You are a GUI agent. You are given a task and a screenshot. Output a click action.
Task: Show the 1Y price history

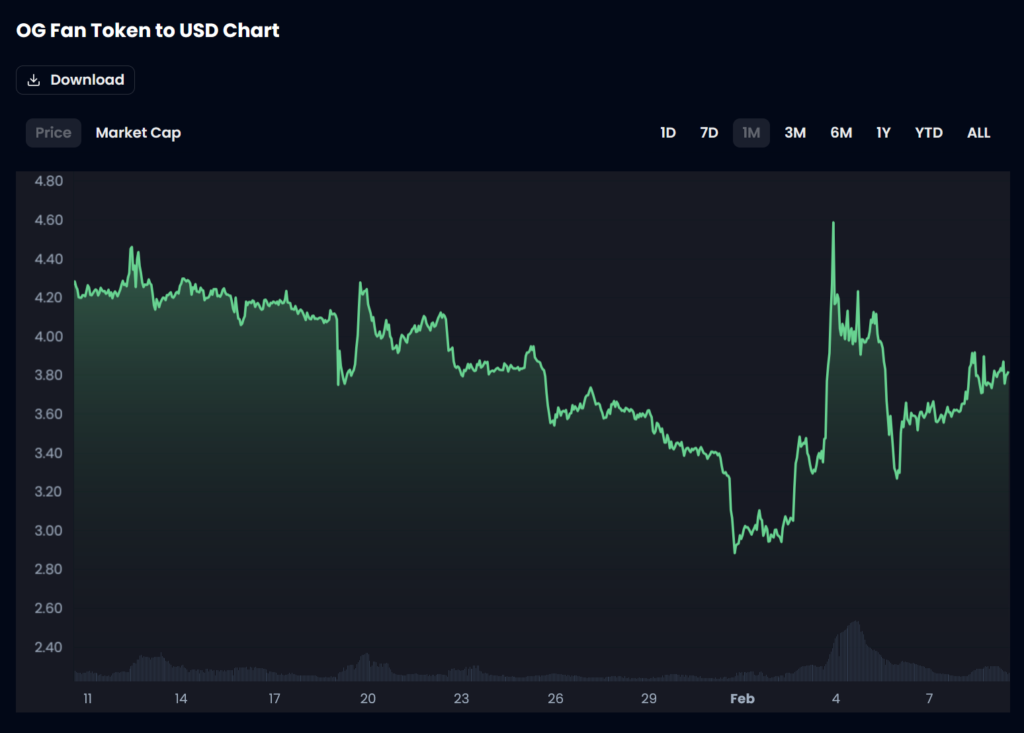[883, 133]
